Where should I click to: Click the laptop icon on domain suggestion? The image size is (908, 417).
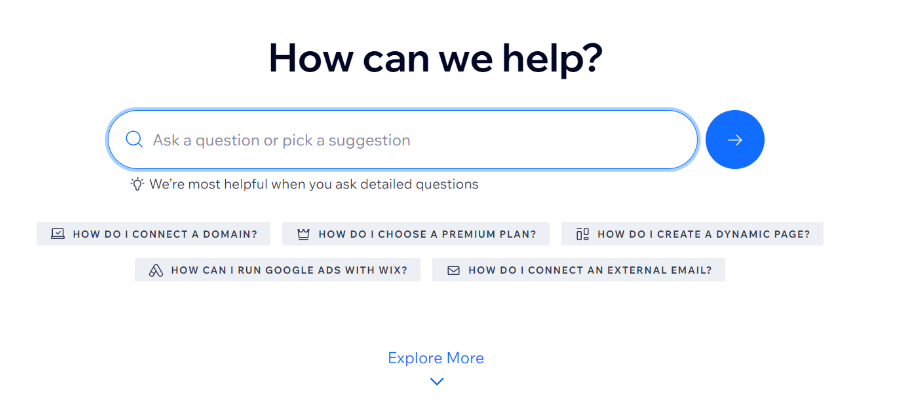58,234
